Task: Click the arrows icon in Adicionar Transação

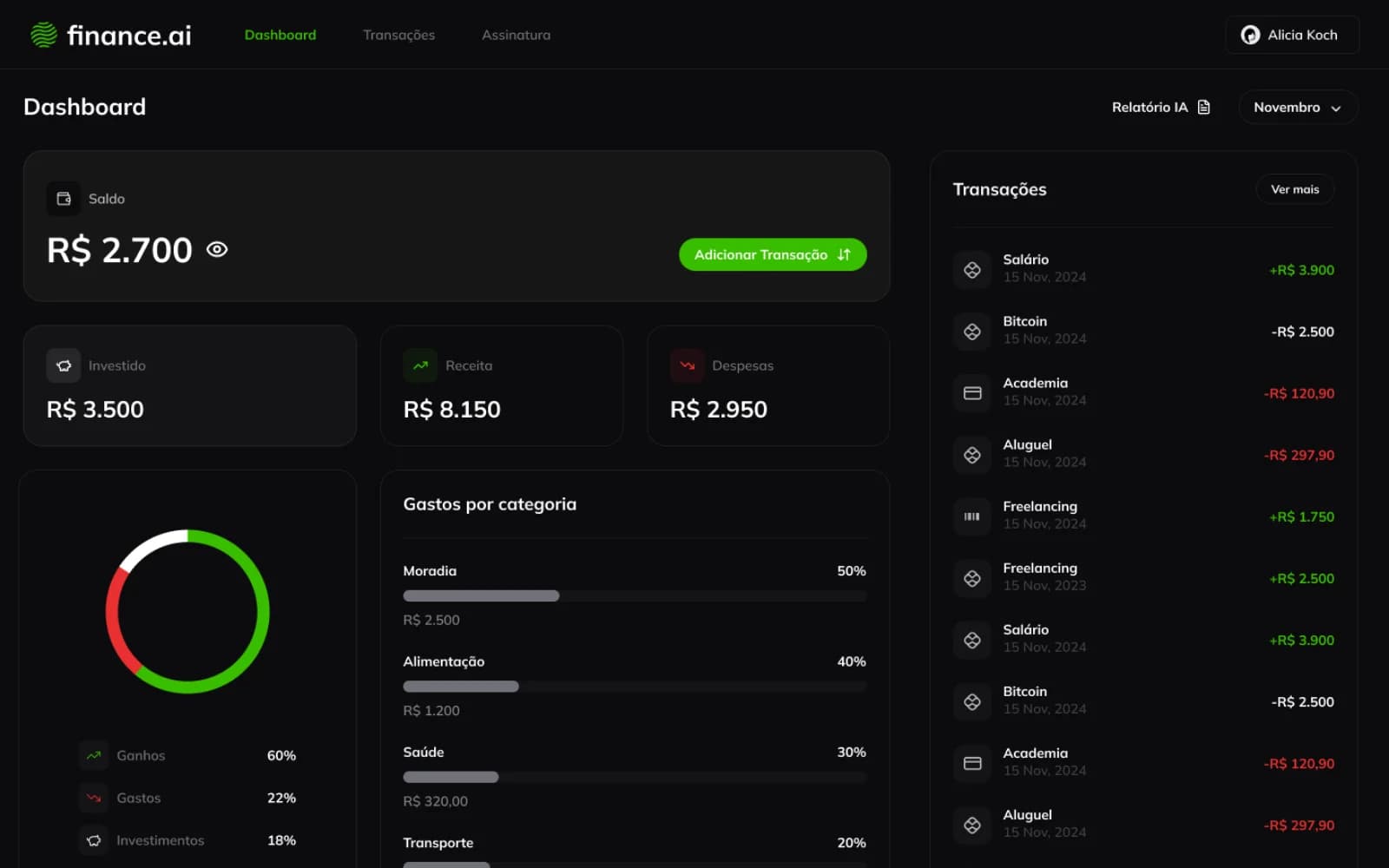Action: tap(844, 254)
